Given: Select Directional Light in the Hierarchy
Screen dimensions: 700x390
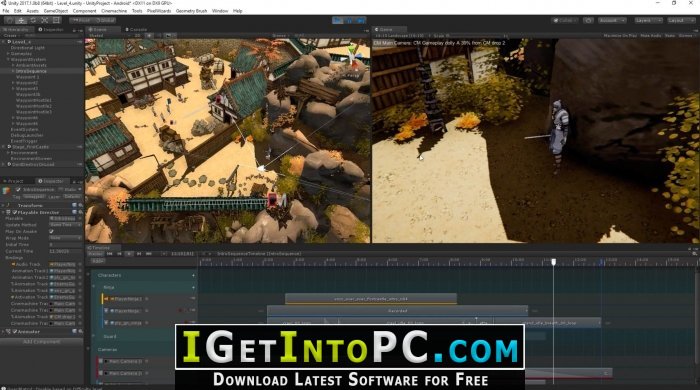Looking at the screenshot, I should [28, 48].
